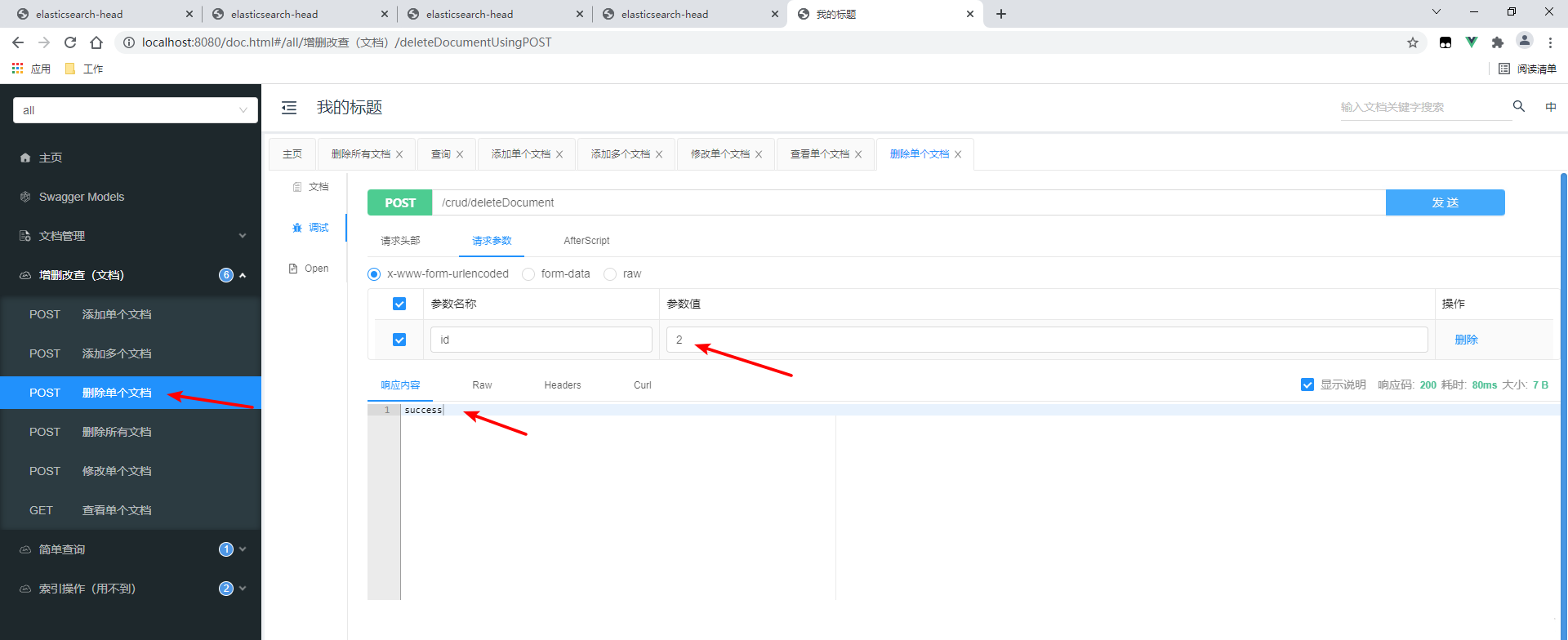Close the 添加单个文档 tab
The width and height of the screenshot is (1568, 640).
tap(559, 154)
